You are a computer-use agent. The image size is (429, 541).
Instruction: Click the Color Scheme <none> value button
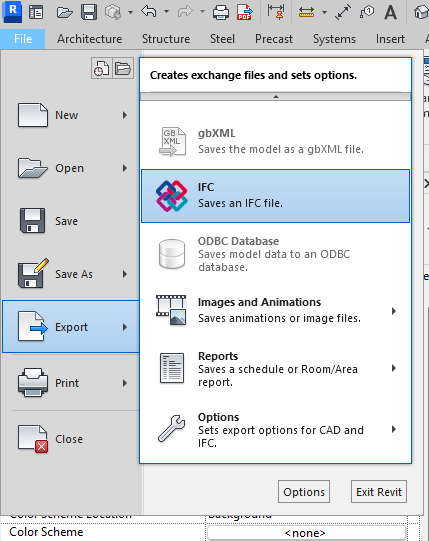tap(306, 533)
